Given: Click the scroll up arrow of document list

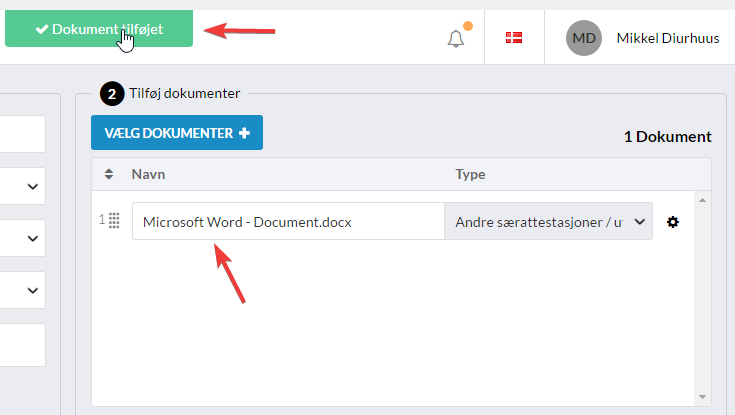Looking at the screenshot, I should point(702,200).
